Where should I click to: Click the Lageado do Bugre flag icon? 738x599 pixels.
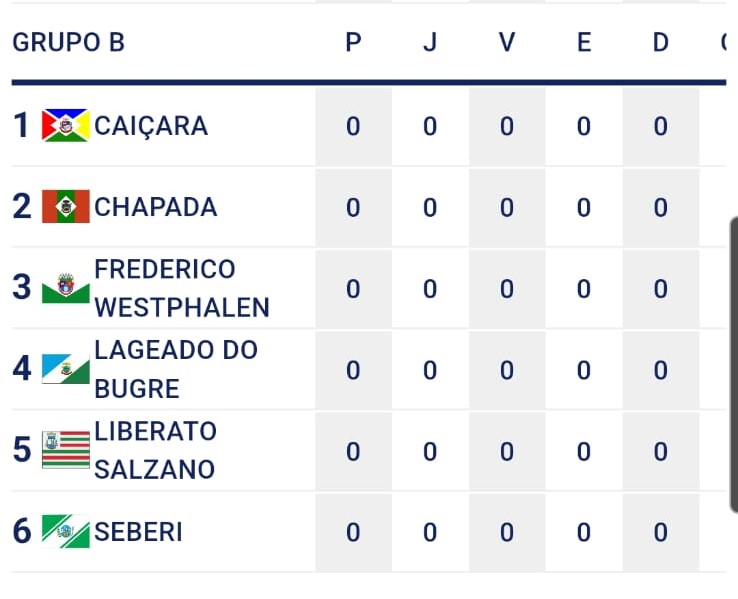point(66,370)
